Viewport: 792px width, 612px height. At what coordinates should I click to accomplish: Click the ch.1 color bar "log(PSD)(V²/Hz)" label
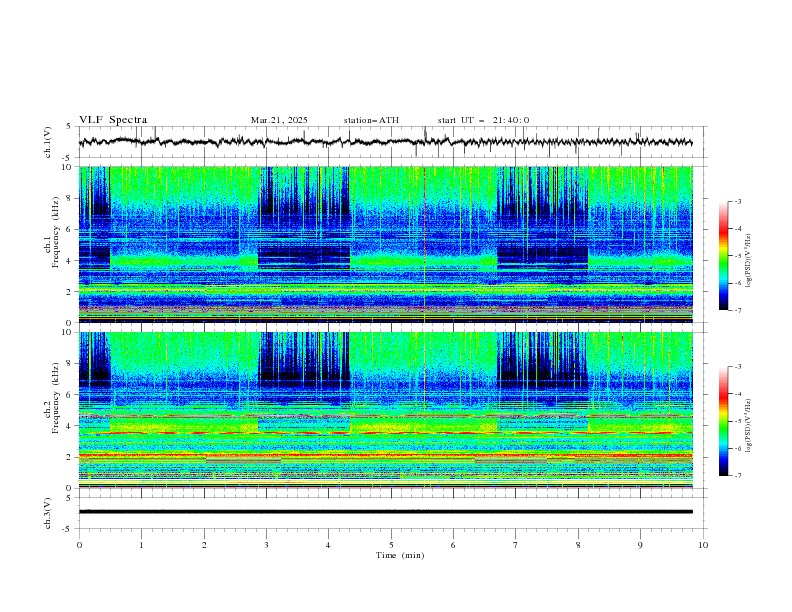point(749,261)
